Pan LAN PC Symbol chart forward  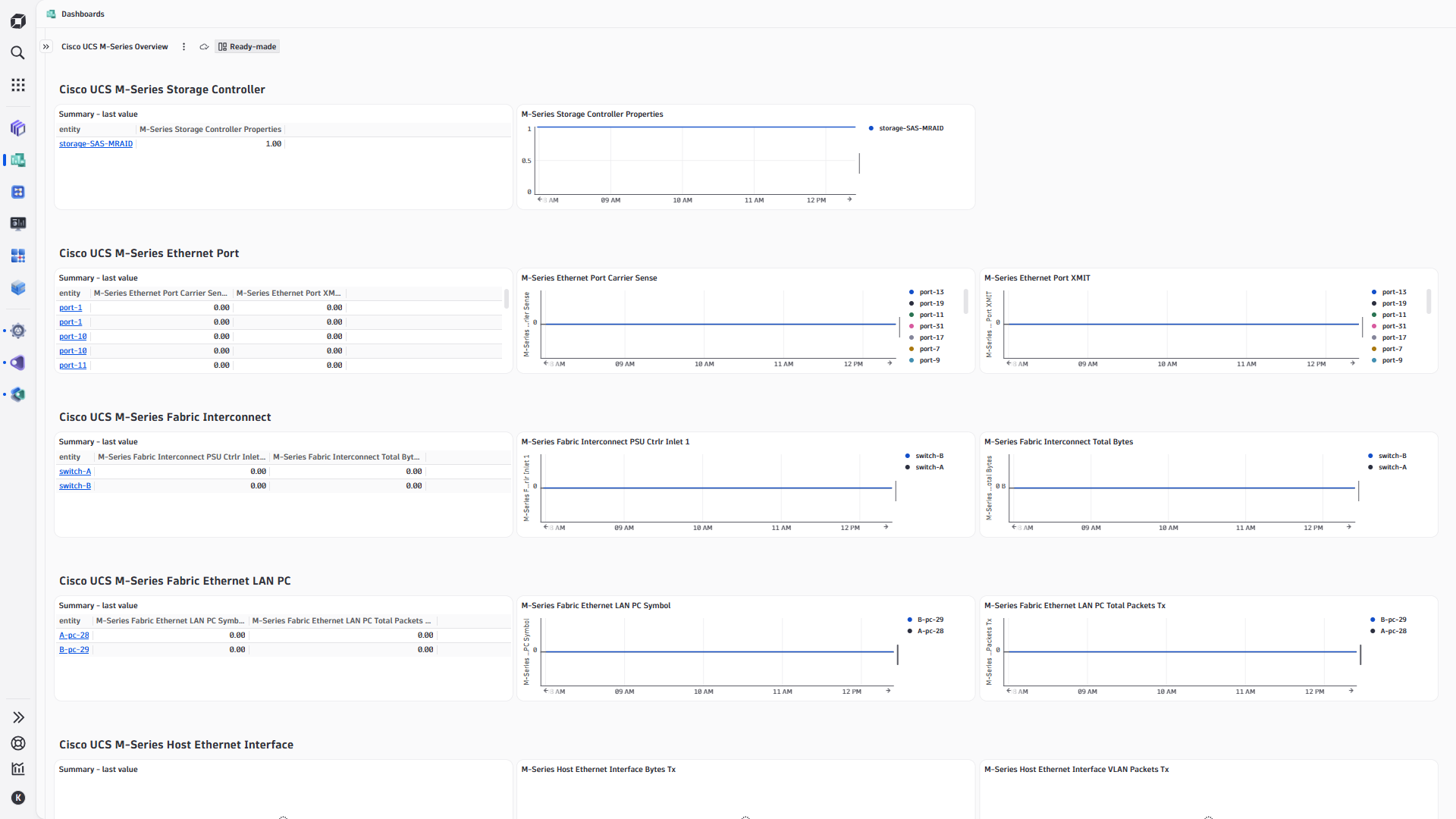pyautogui.click(x=888, y=691)
